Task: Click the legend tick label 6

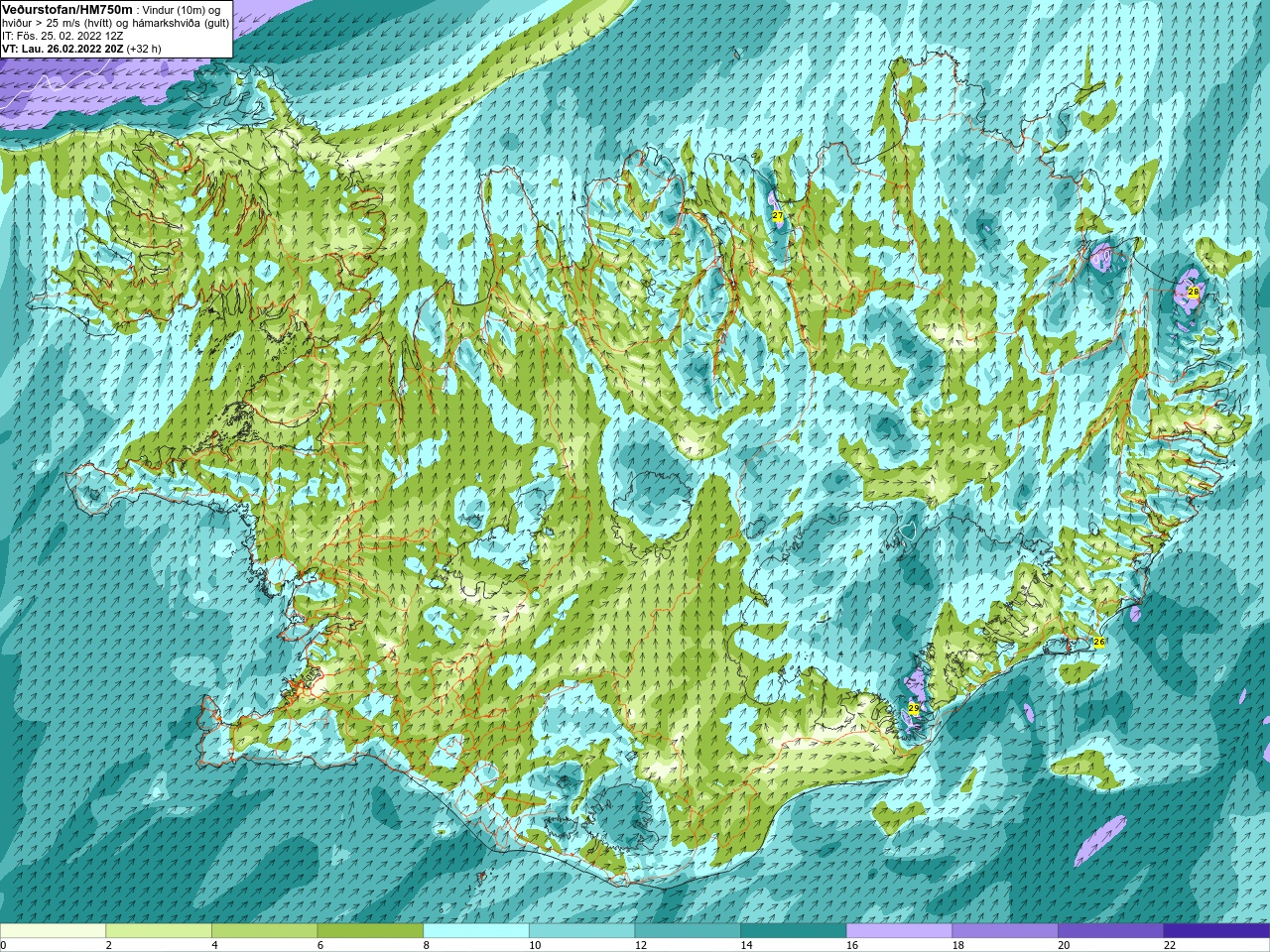Action: (x=319, y=945)
